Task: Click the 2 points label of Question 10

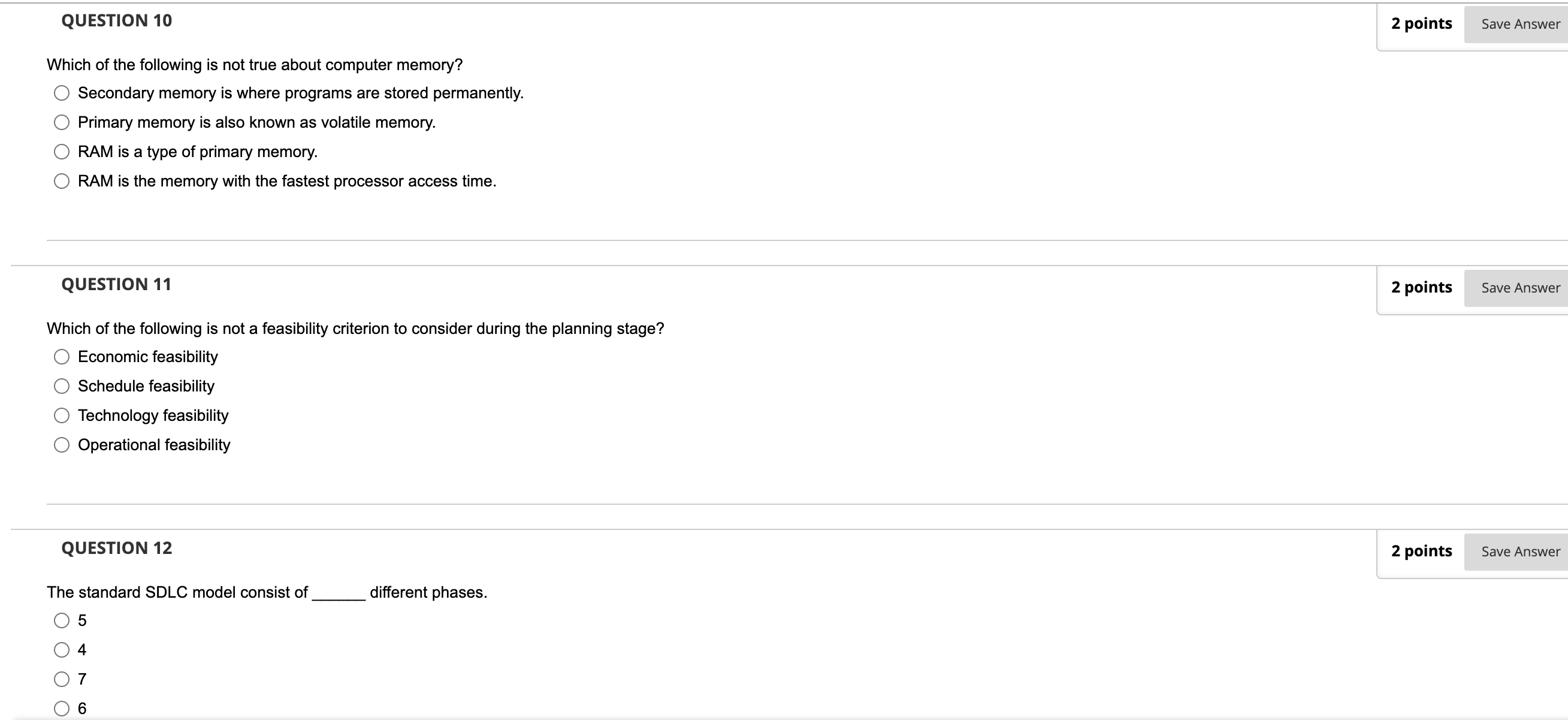Action: click(1421, 24)
